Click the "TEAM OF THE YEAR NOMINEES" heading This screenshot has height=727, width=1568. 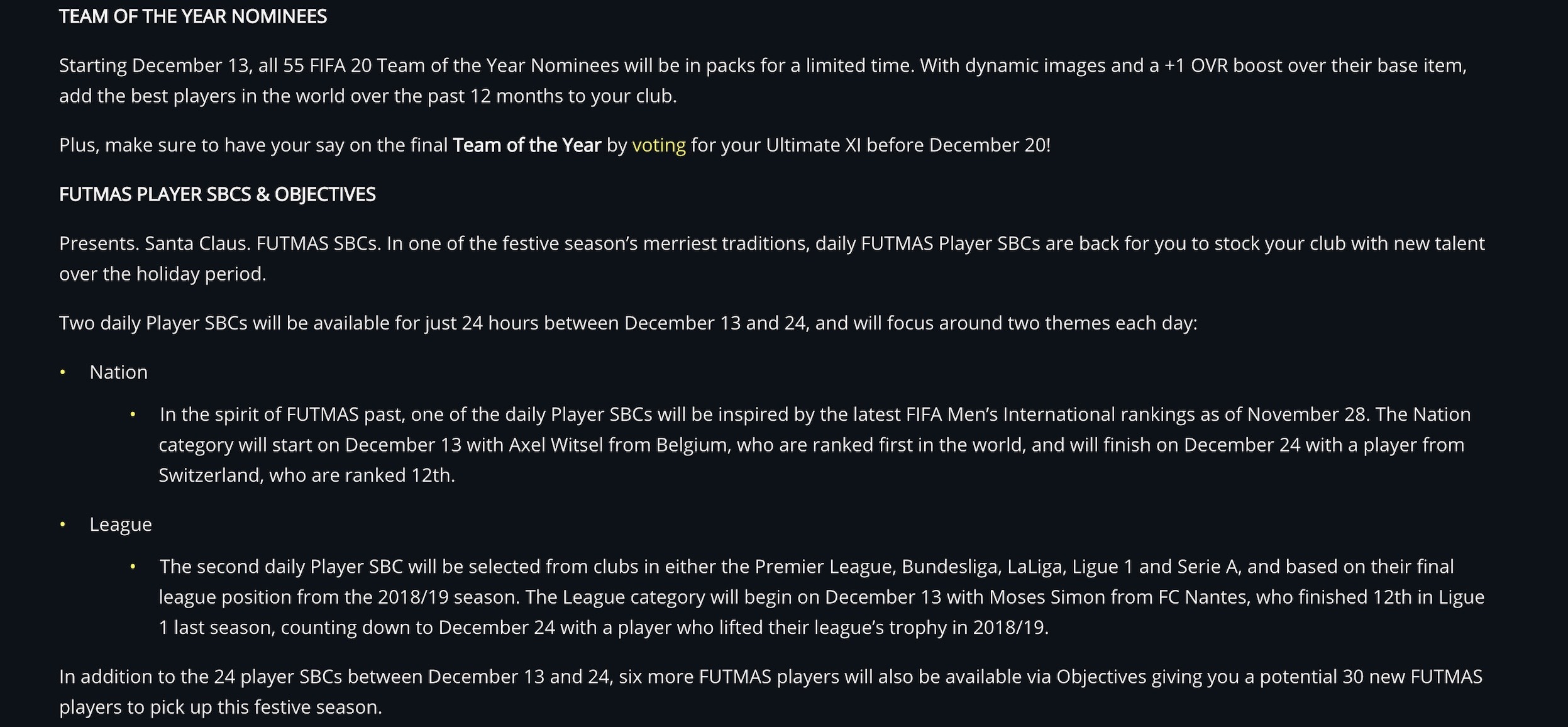click(193, 16)
